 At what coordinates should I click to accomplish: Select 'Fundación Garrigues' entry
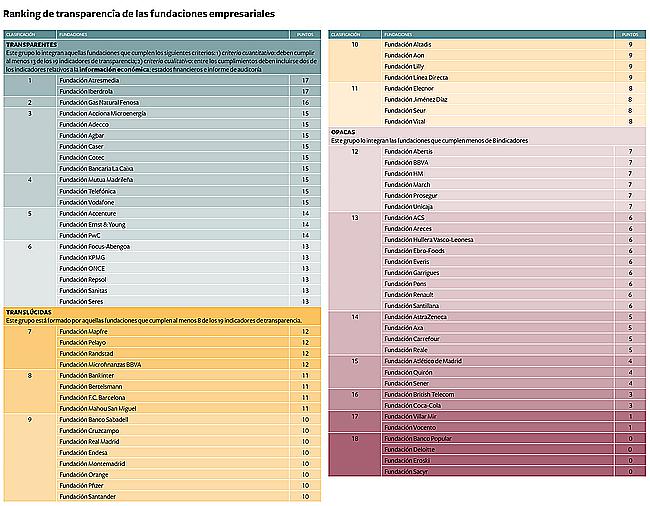tap(412, 273)
